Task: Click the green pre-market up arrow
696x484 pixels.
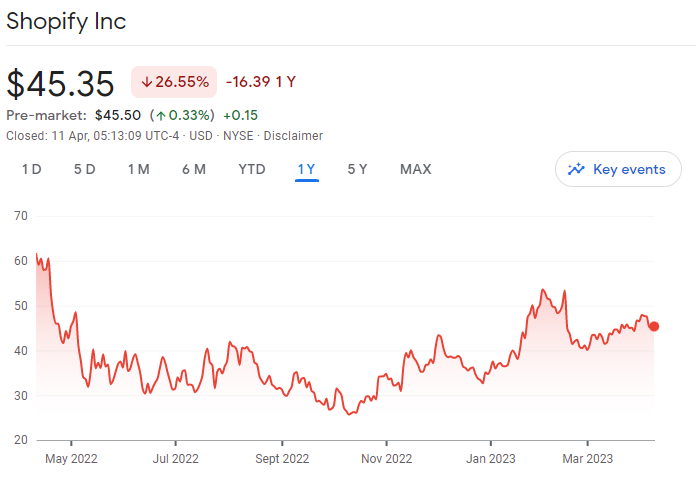Action: [x=161, y=116]
